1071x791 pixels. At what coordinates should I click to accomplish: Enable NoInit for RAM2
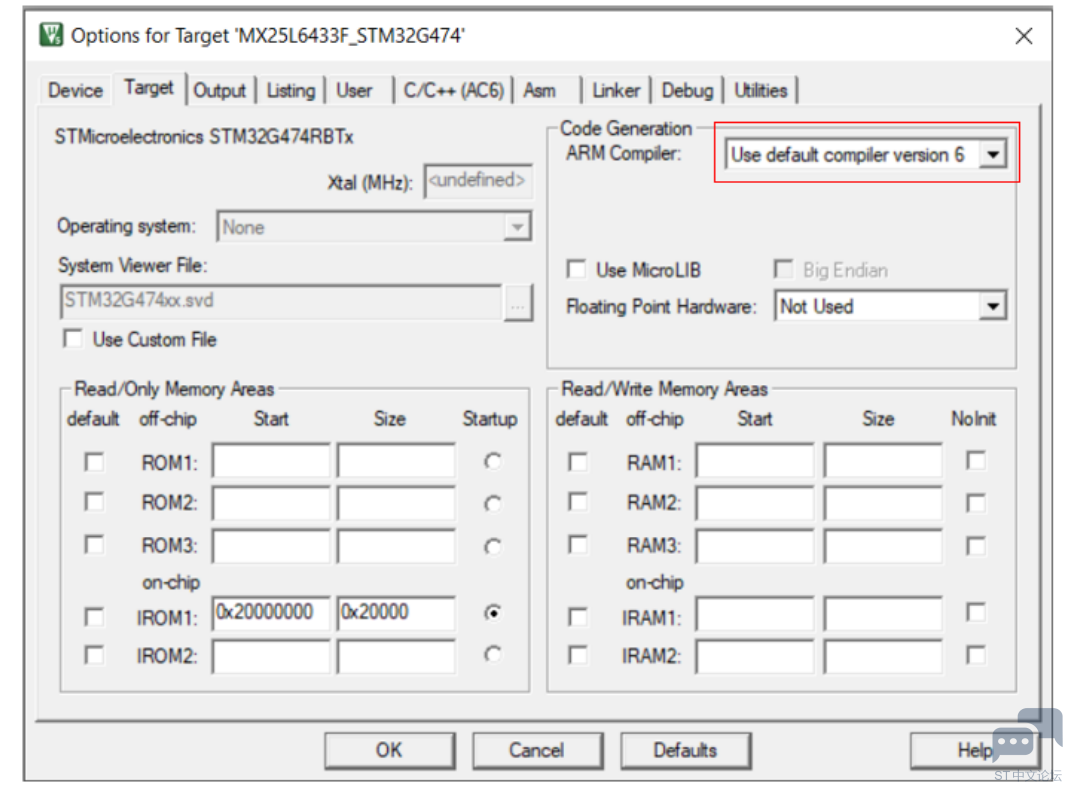coord(976,503)
